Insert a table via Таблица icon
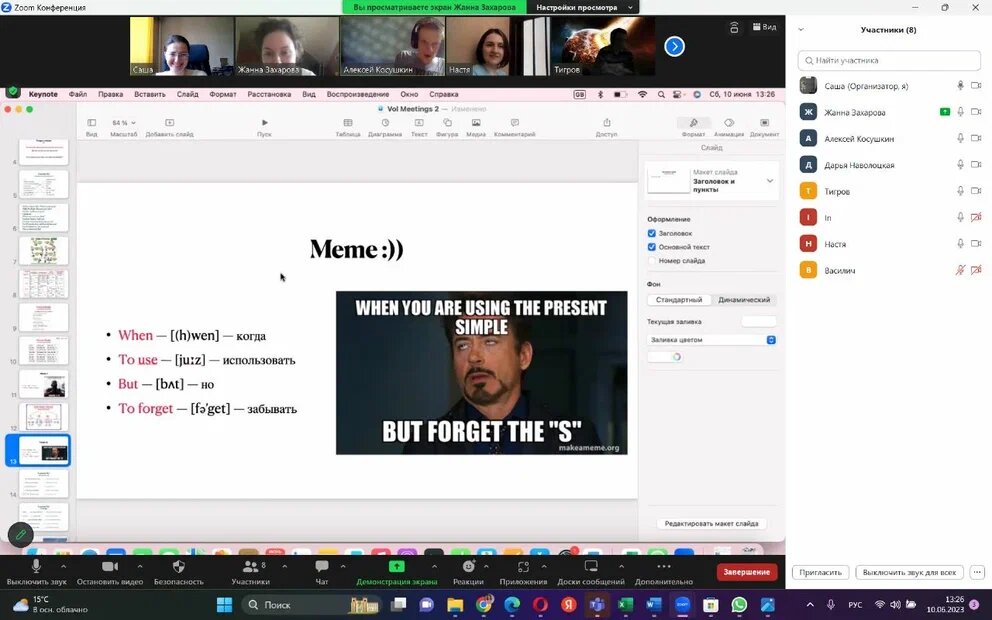The image size is (992, 620). (x=348, y=123)
